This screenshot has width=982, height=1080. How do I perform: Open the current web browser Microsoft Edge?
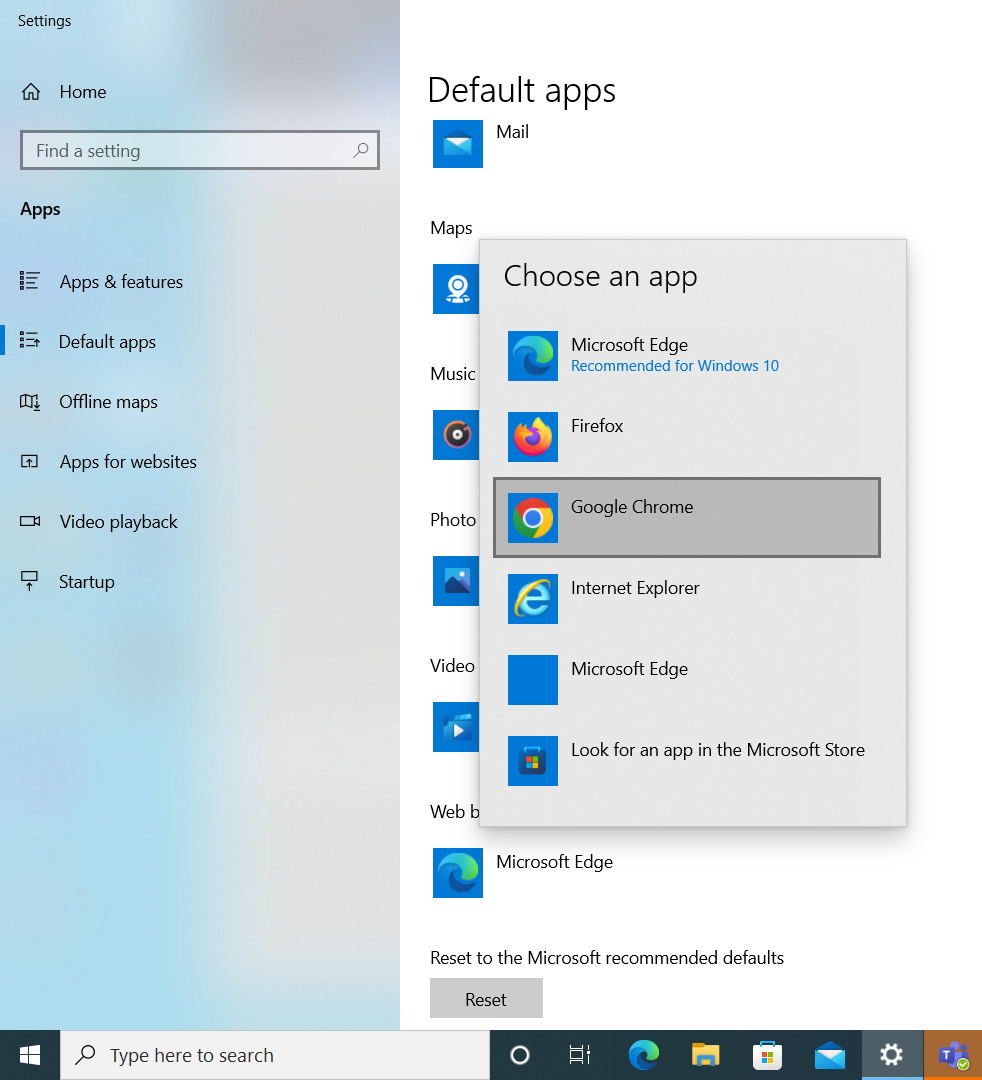click(523, 873)
